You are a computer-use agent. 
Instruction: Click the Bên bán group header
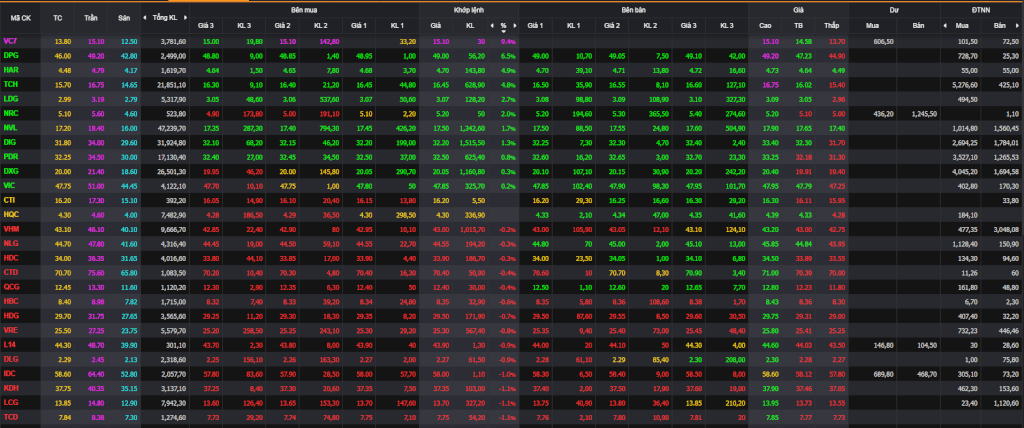[633, 10]
